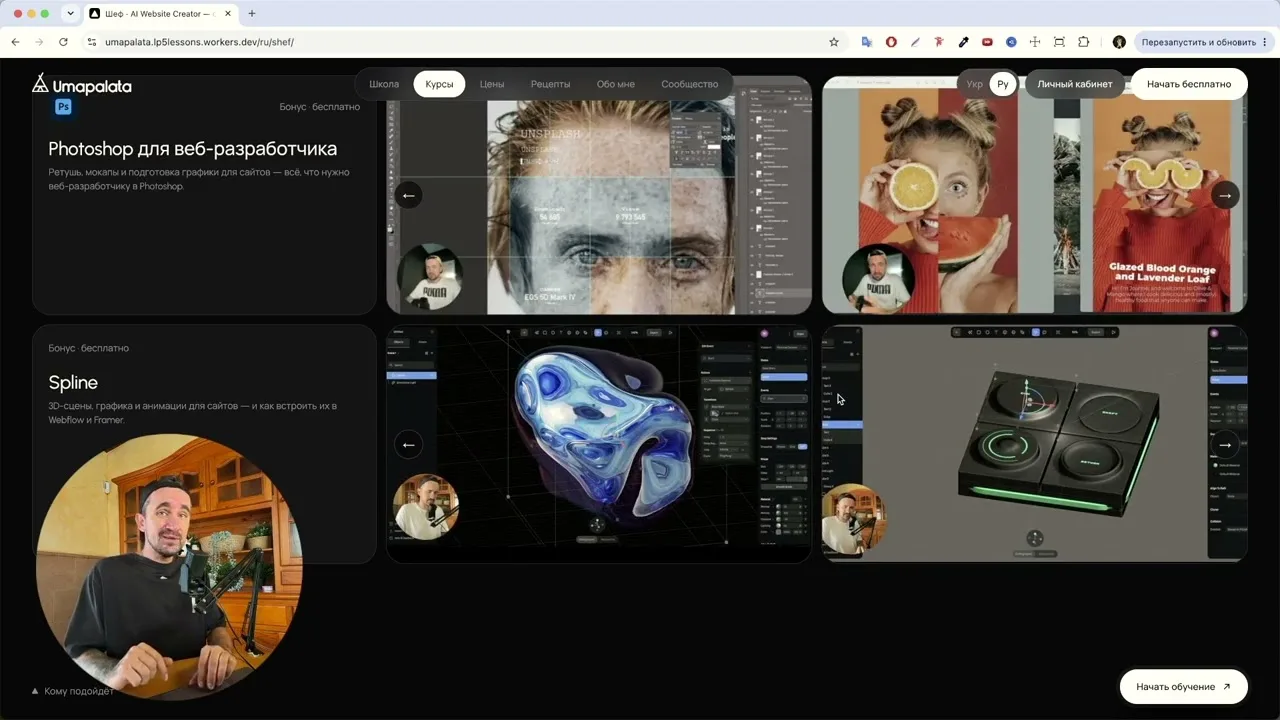1280x720 pixels.
Task: Click the Photoshop Ps badge icon
Action: click(63, 106)
